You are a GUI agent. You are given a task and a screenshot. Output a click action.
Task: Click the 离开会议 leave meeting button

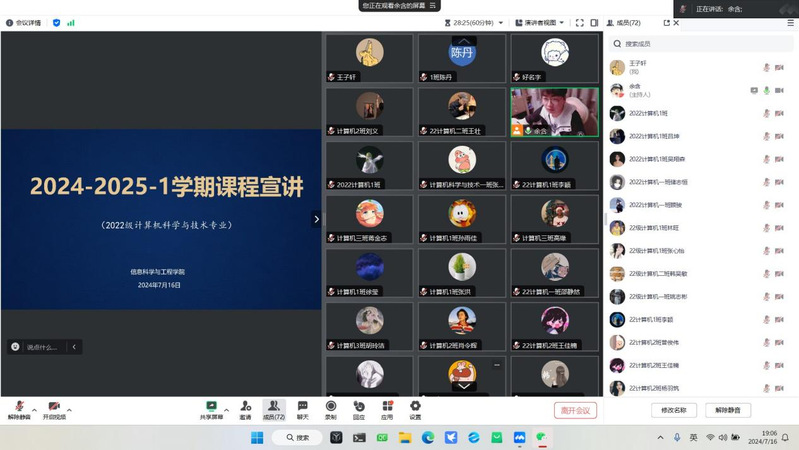(575, 410)
